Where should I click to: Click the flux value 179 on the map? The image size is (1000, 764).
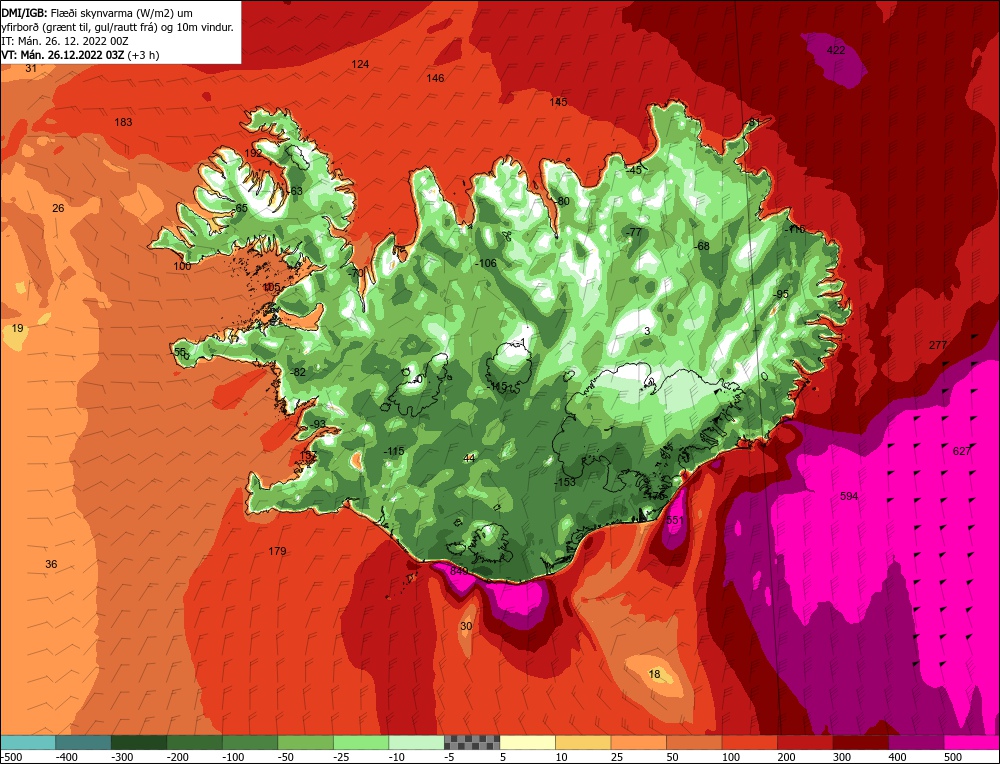point(277,551)
